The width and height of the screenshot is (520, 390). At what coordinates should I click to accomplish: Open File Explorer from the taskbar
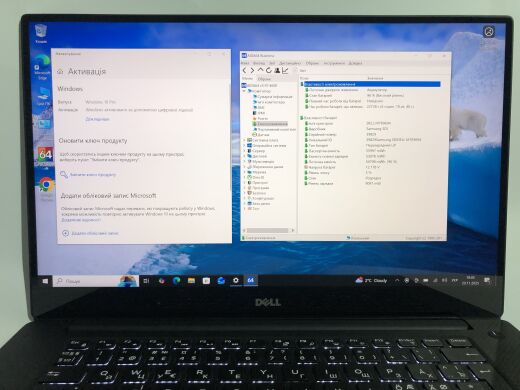click(x=191, y=281)
